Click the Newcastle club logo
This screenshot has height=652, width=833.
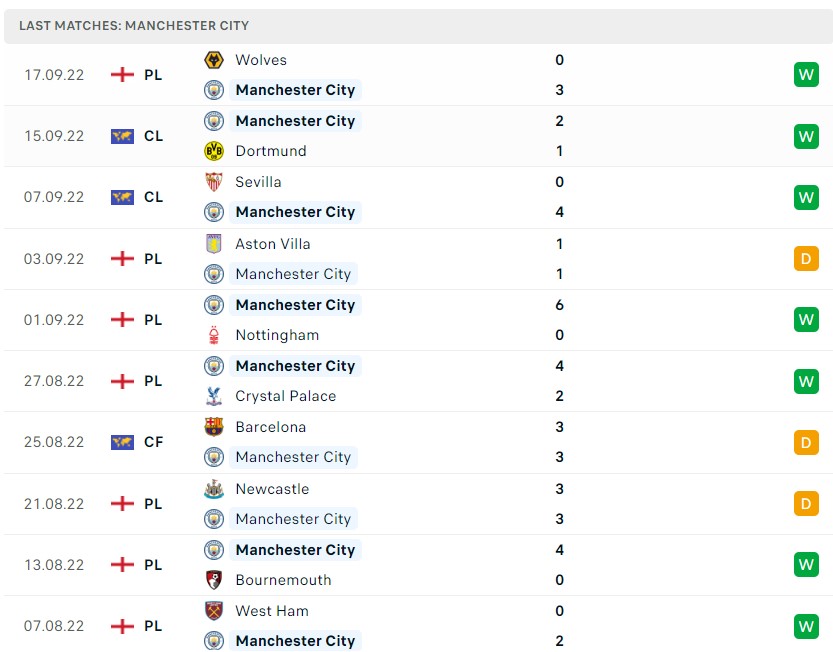click(213, 488)
